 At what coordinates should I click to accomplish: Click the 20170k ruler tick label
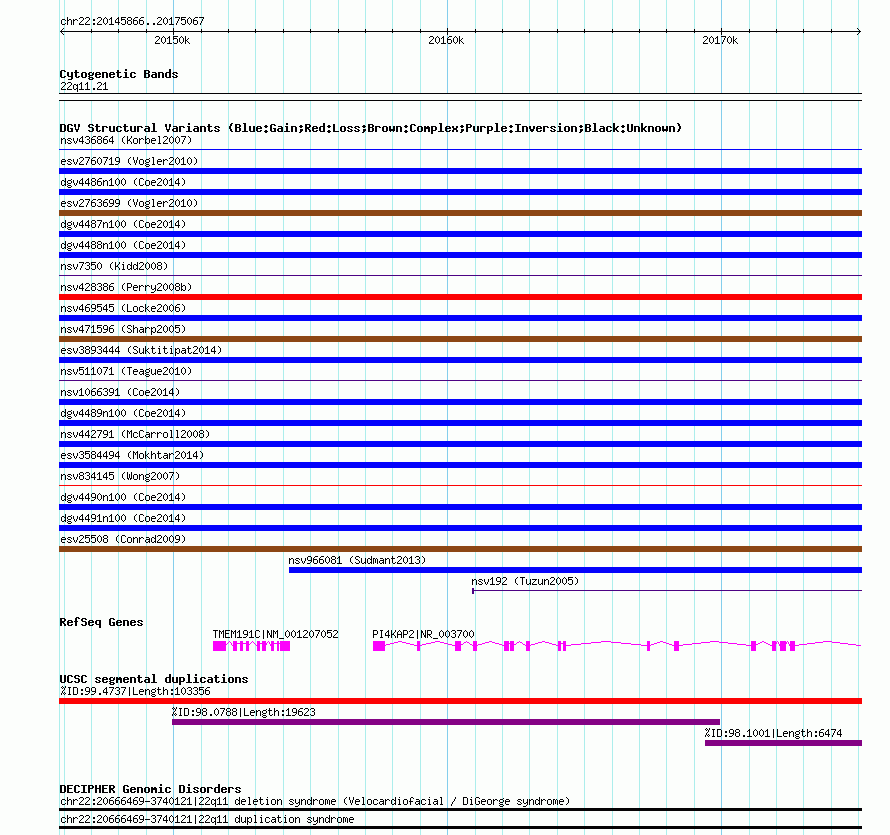point(720,40)
